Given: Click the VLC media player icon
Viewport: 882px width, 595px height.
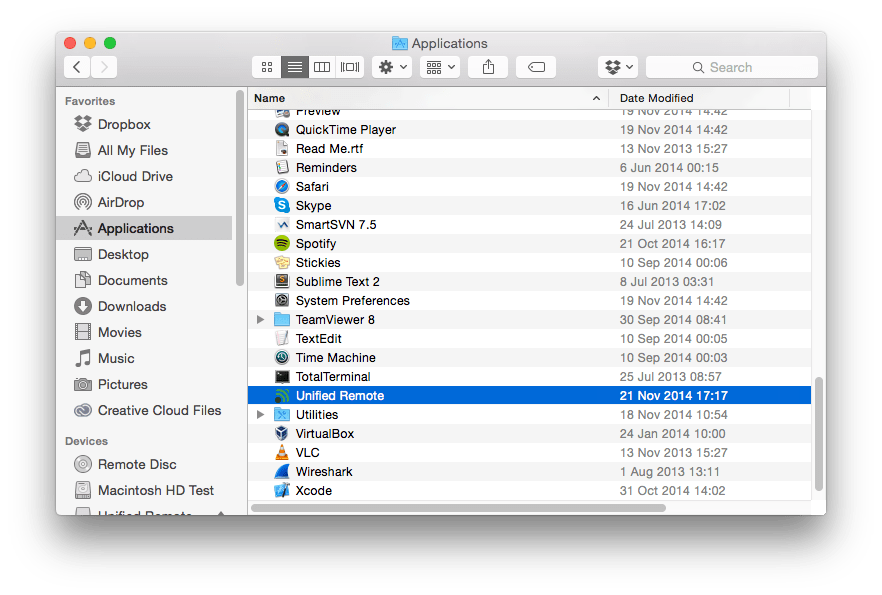Looking at the screenshot, I should pos(282,452).
